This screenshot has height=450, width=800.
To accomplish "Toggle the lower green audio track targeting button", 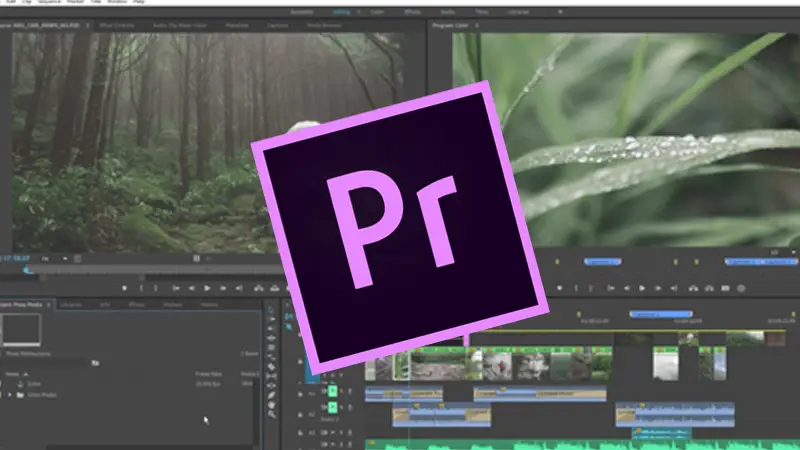I will pyautogui.click(x=333, y=407).
